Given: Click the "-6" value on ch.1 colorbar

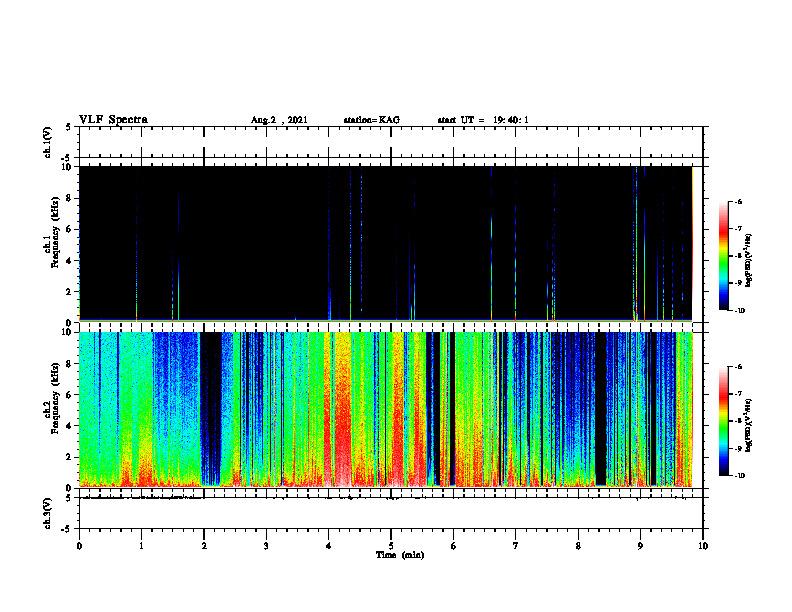Looking at the screenshot, I should click(x=738, y=201).
